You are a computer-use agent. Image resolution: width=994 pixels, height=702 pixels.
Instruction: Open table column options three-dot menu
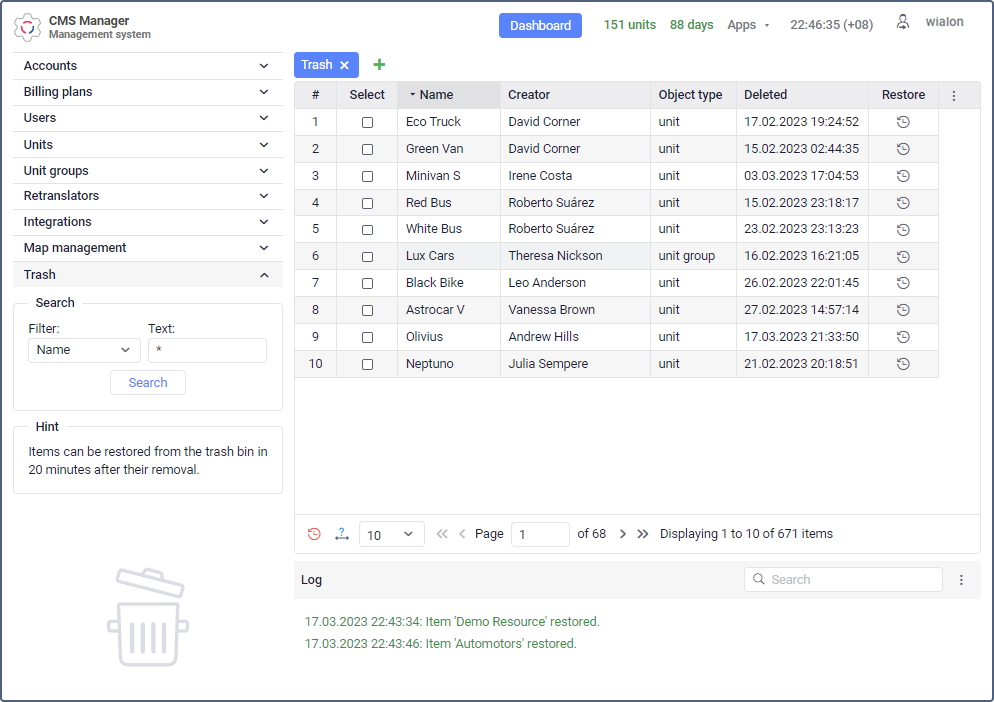tap(953, 96)
